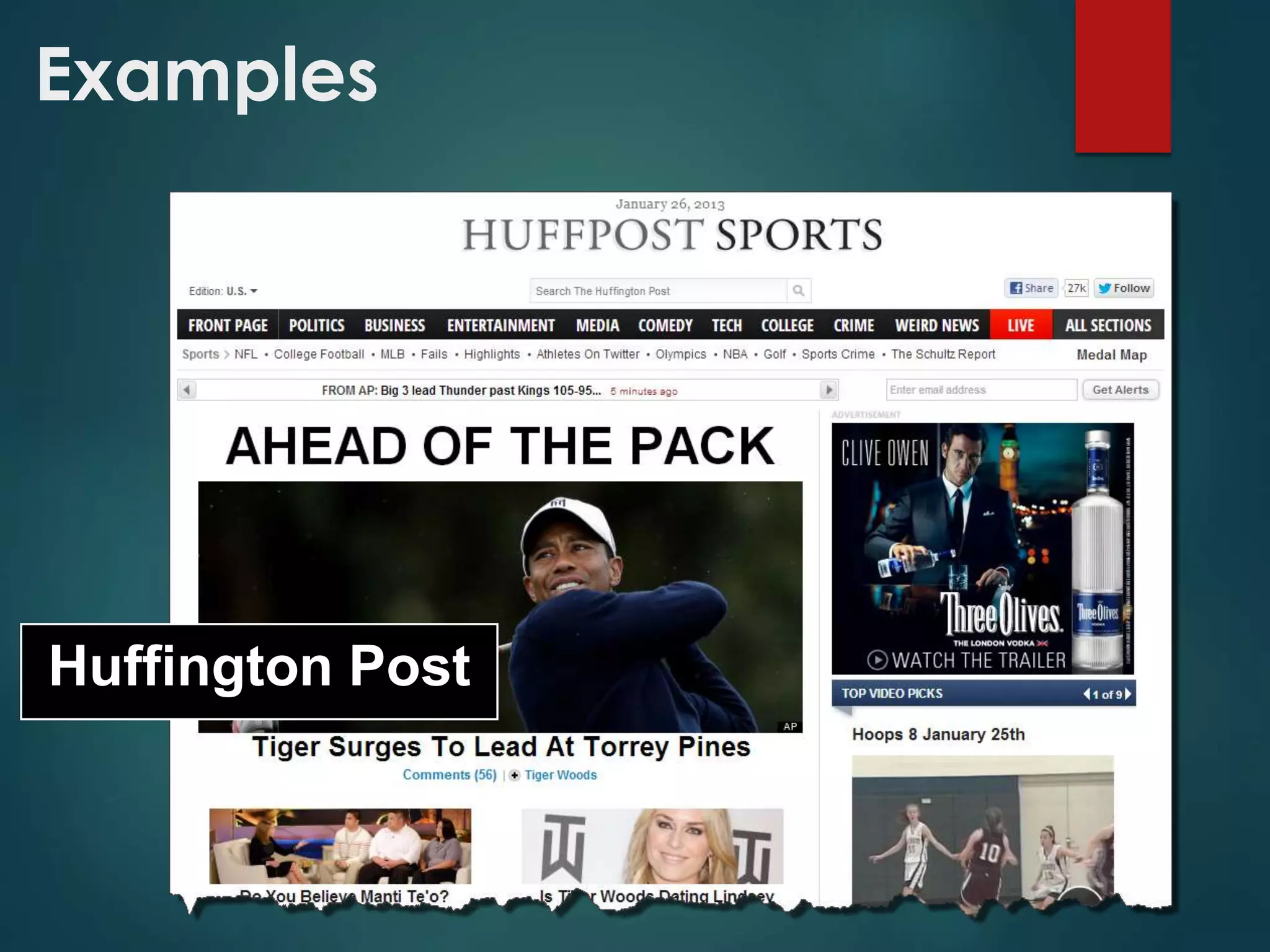The width and height of the screenshot is (1270, 952).
Task: Click the ticker next arrow
Action: [828, 390]
